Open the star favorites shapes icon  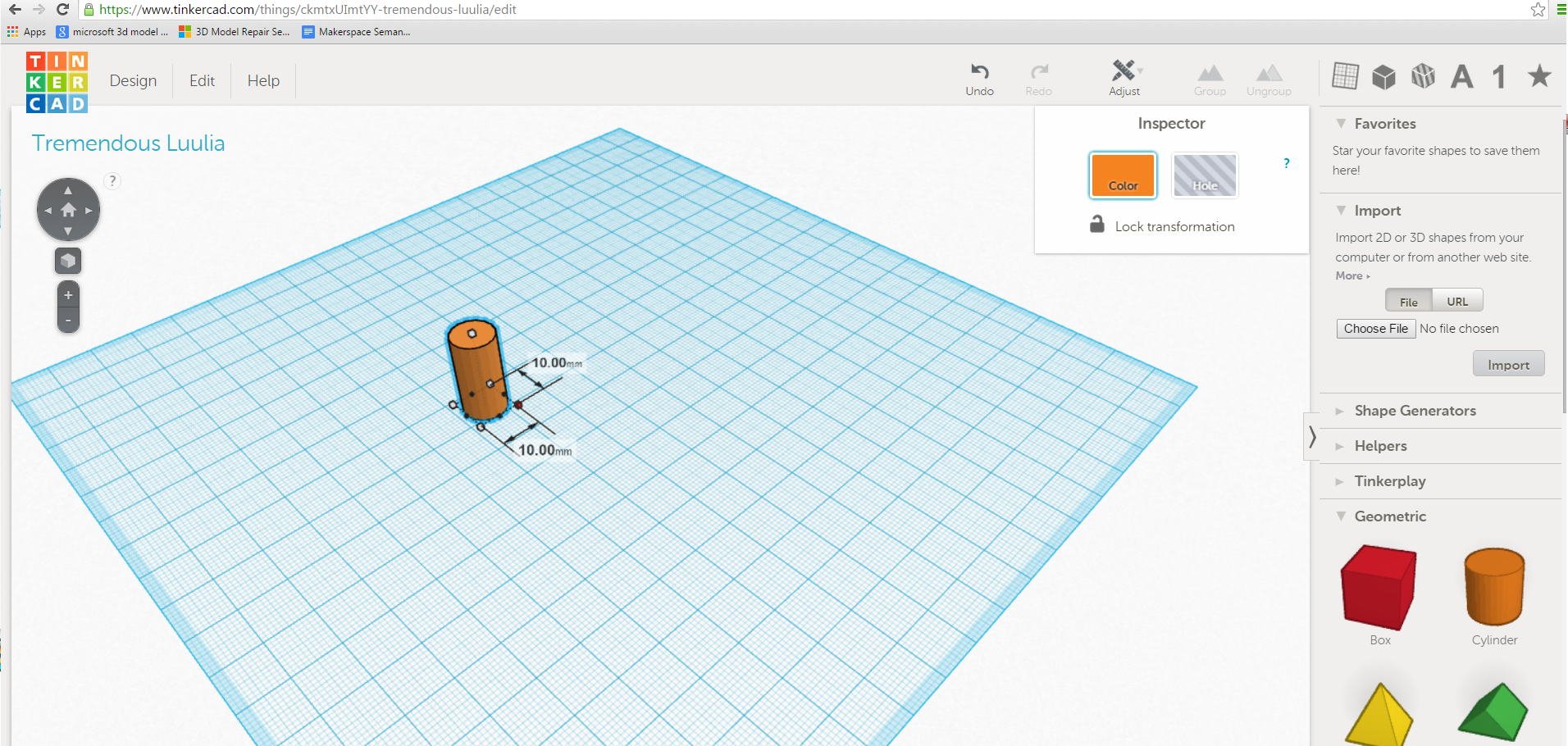pyautogui.click(x=1539, y=75)
